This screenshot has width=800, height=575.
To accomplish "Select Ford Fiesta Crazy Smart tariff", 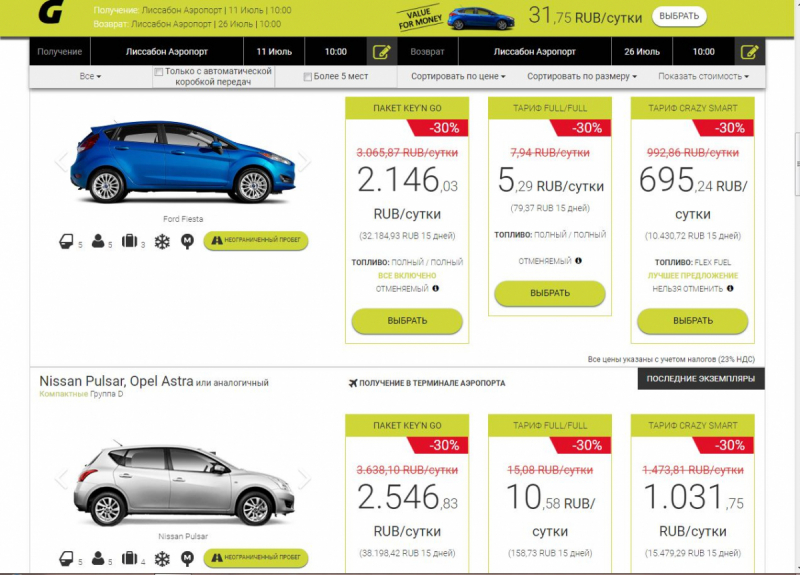I will (693, 321).
